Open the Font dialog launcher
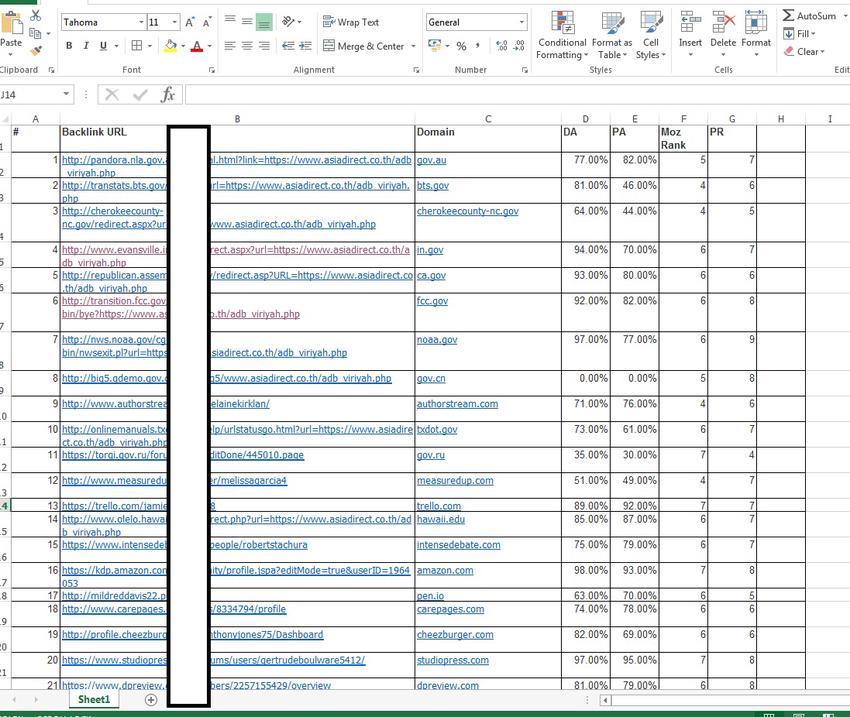This screenshot has width=850, height=717. (x=212, y=70)
